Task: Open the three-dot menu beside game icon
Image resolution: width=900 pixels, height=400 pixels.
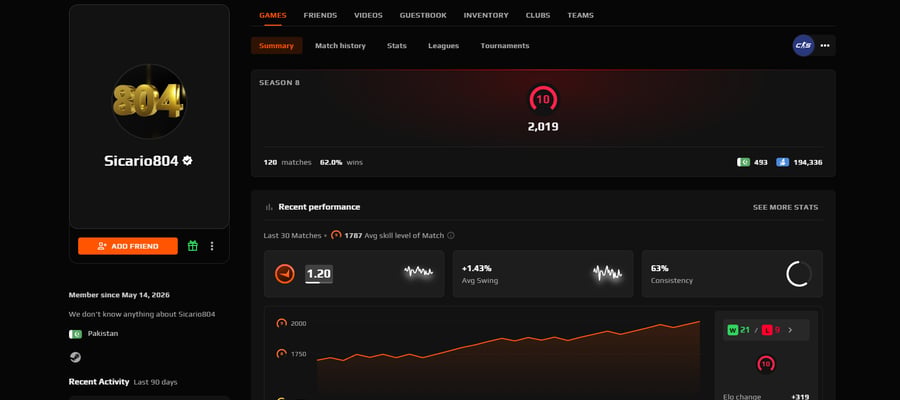Action: tap(825, 45)
